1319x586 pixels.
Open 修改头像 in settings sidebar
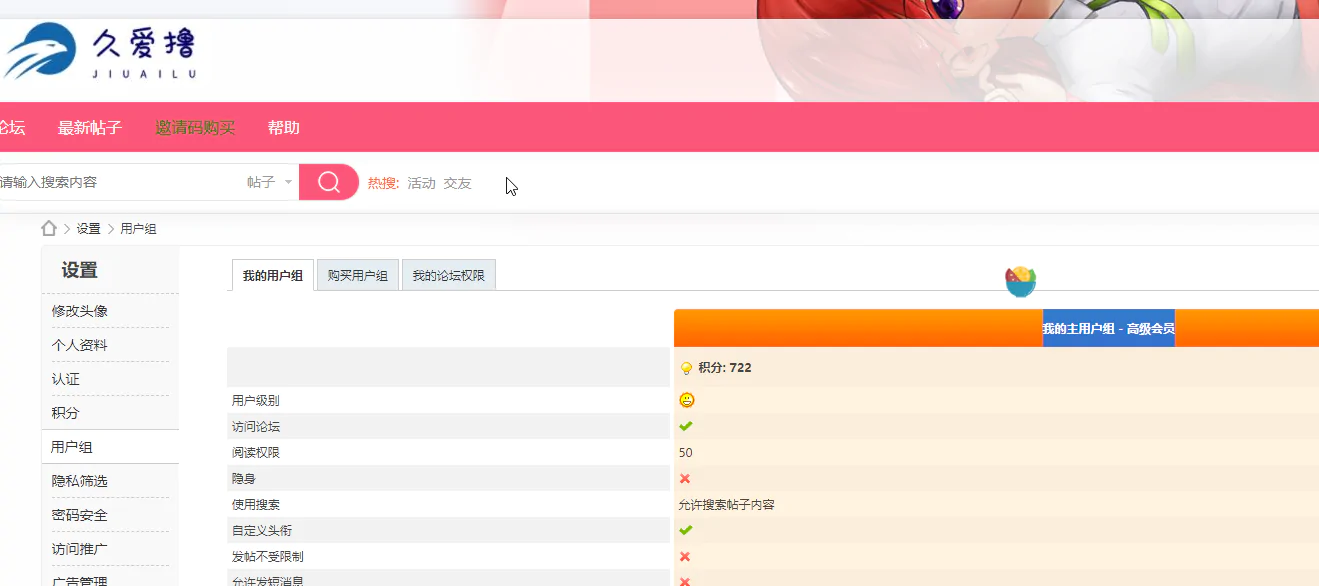pyautogui.click(x=80, y=311)
